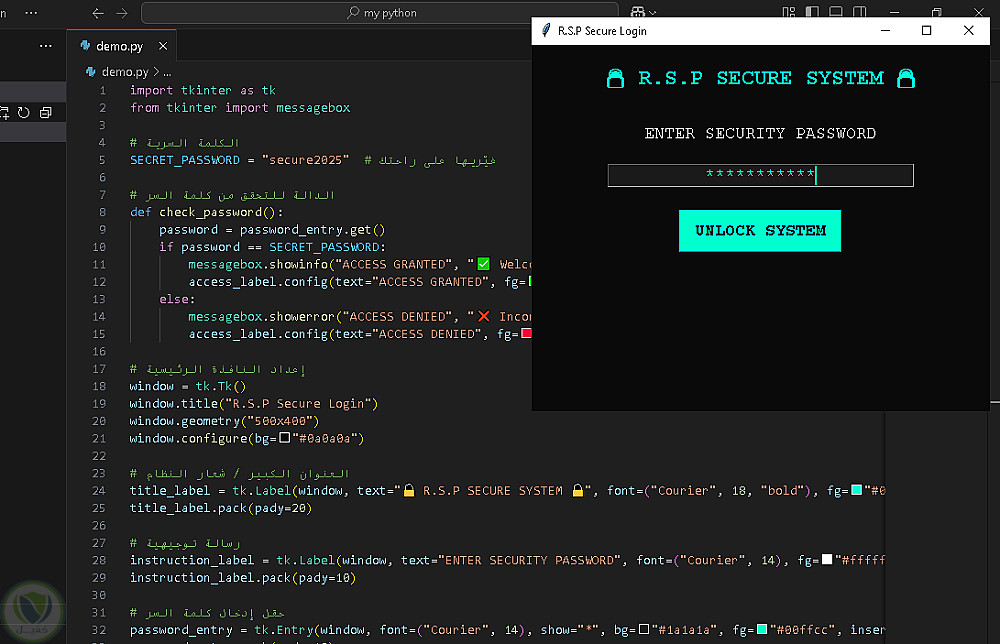
Task: Close the demo.py editor tab
Action: tap(163, 46)
